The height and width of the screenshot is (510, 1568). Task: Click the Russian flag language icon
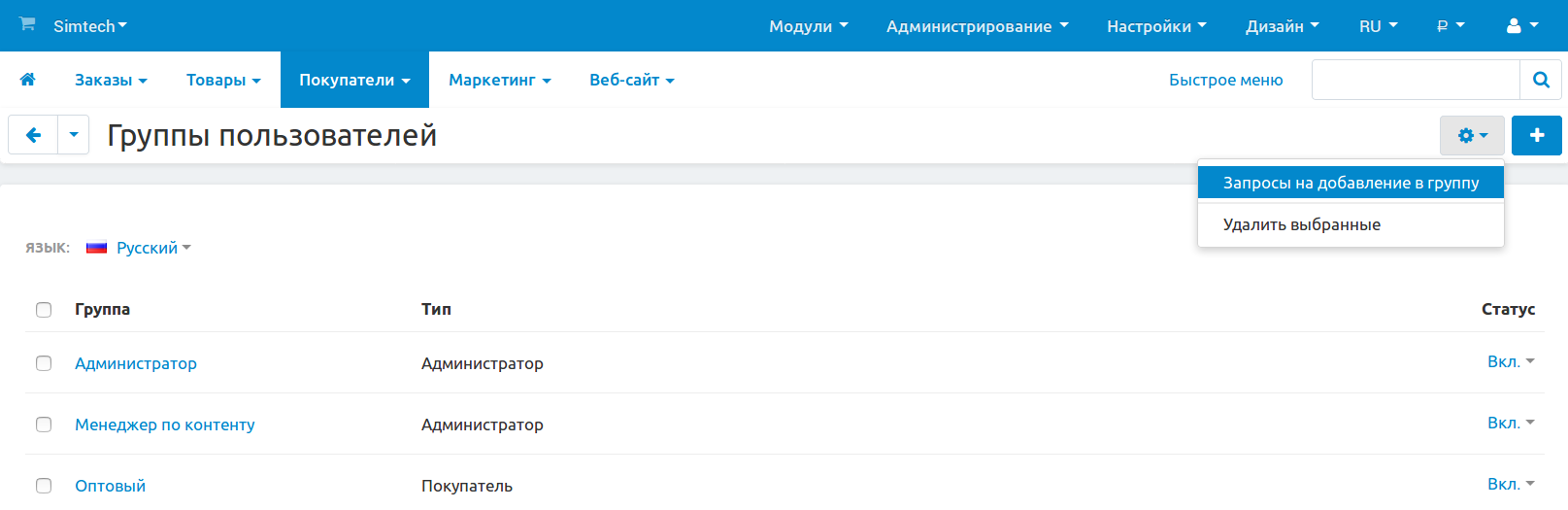(x=96, y=248)
